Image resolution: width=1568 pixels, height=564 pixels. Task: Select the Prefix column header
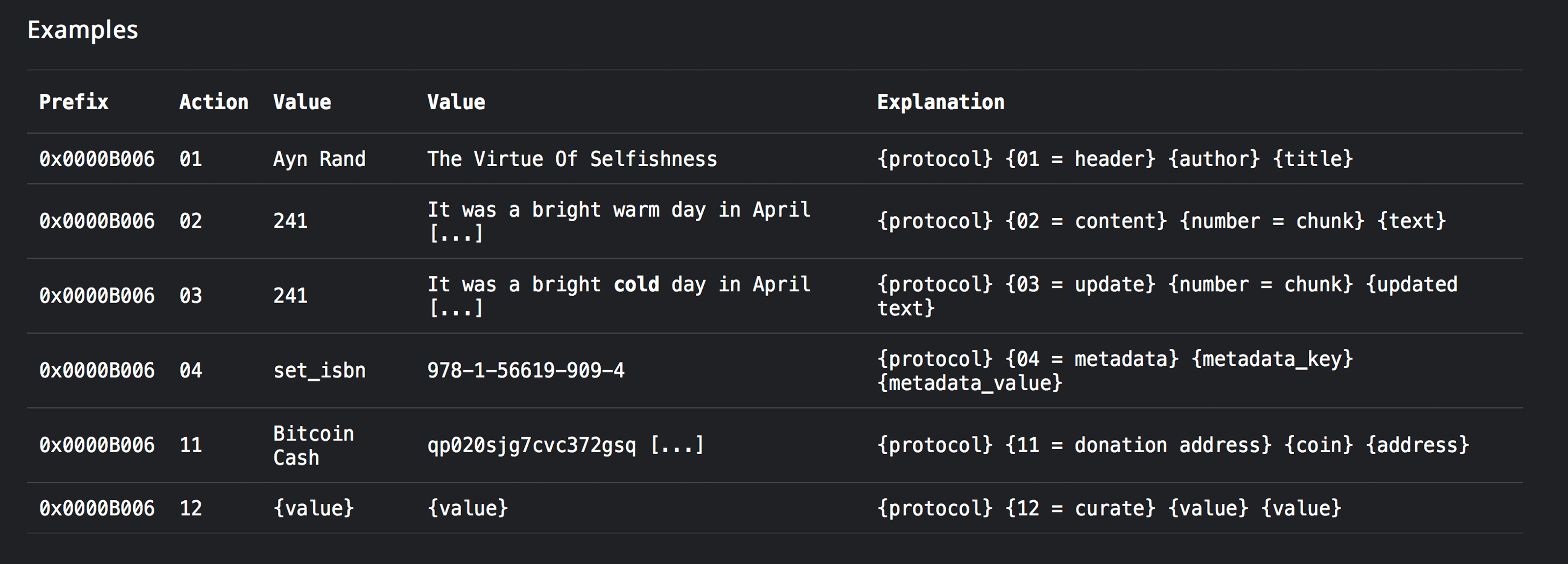click(73, 102)
